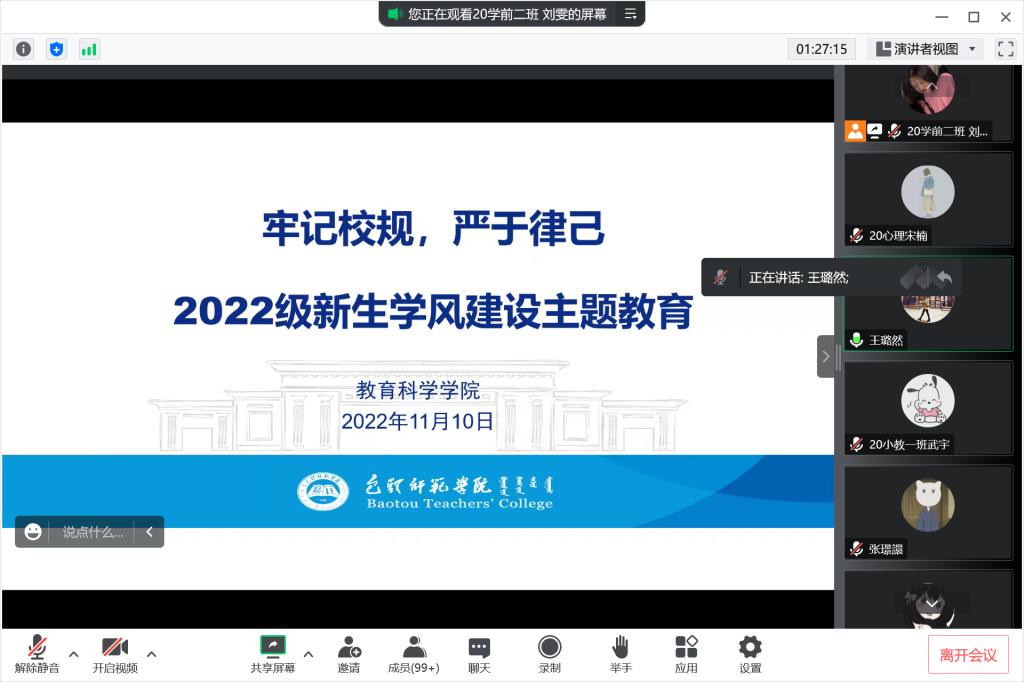Click 共享屏幕 share screen
The image size is (1024, 682).
[273, 654]
